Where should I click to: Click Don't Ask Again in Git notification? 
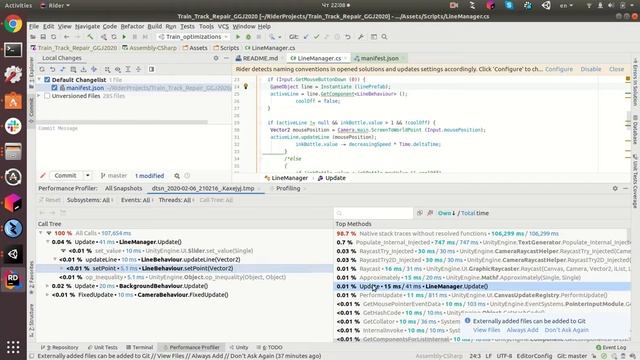click(x=567, y=330)
